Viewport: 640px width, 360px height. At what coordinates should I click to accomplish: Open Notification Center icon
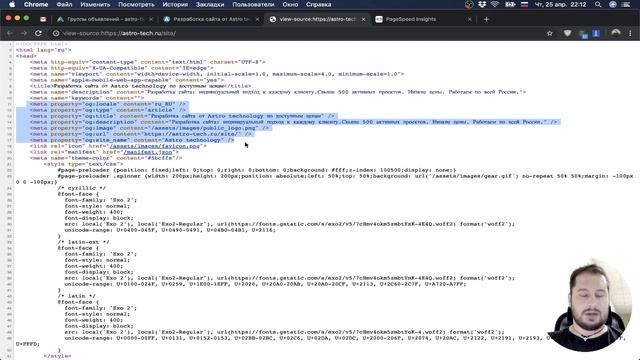pos(626,4)
